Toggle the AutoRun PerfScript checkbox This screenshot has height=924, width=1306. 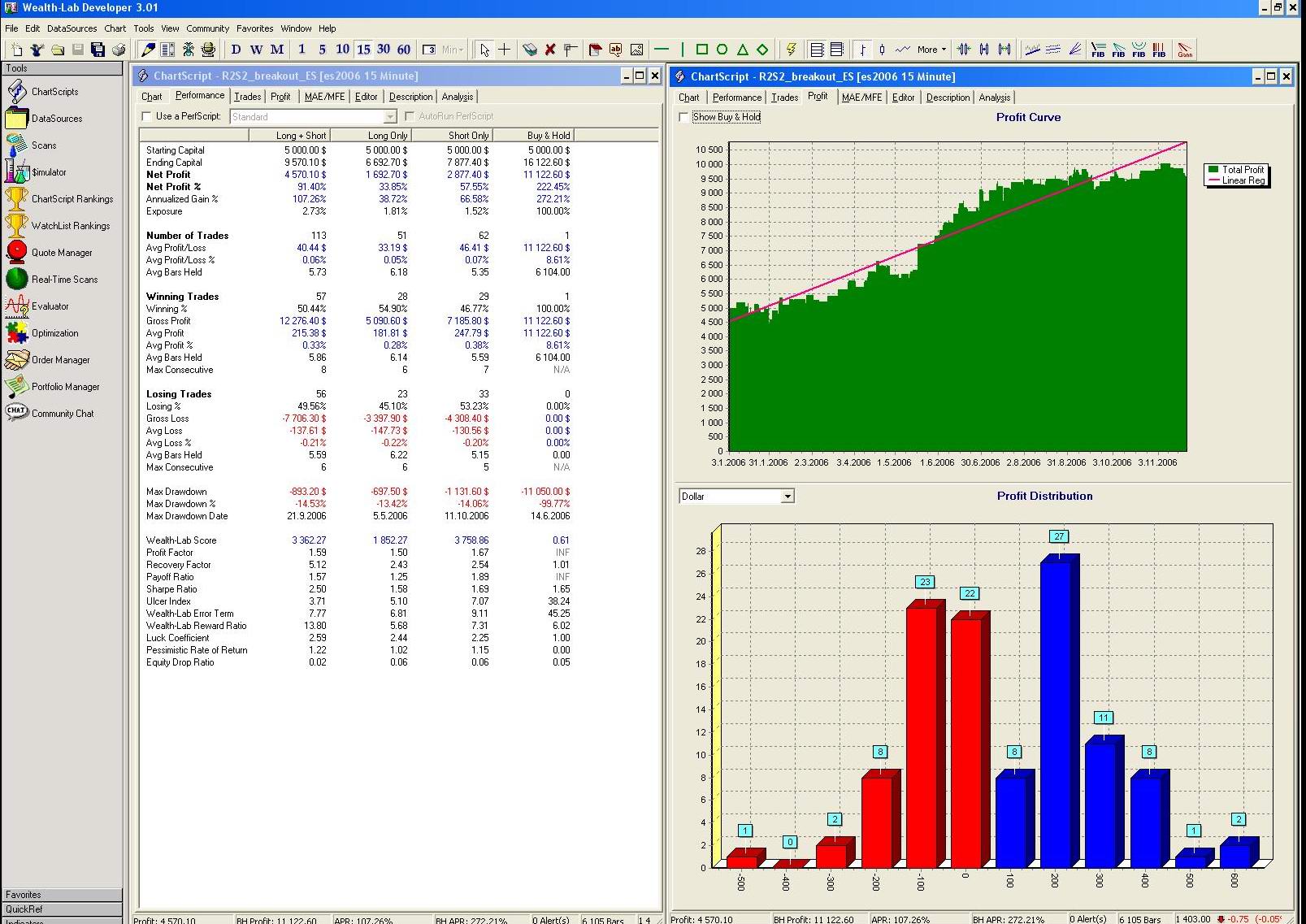point(410,116)
